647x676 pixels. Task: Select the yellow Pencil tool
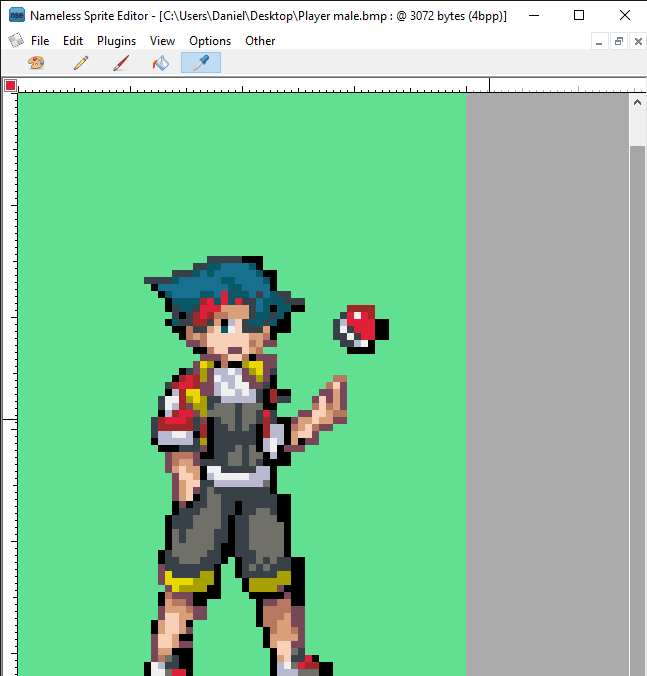click(x=81, y=63)
